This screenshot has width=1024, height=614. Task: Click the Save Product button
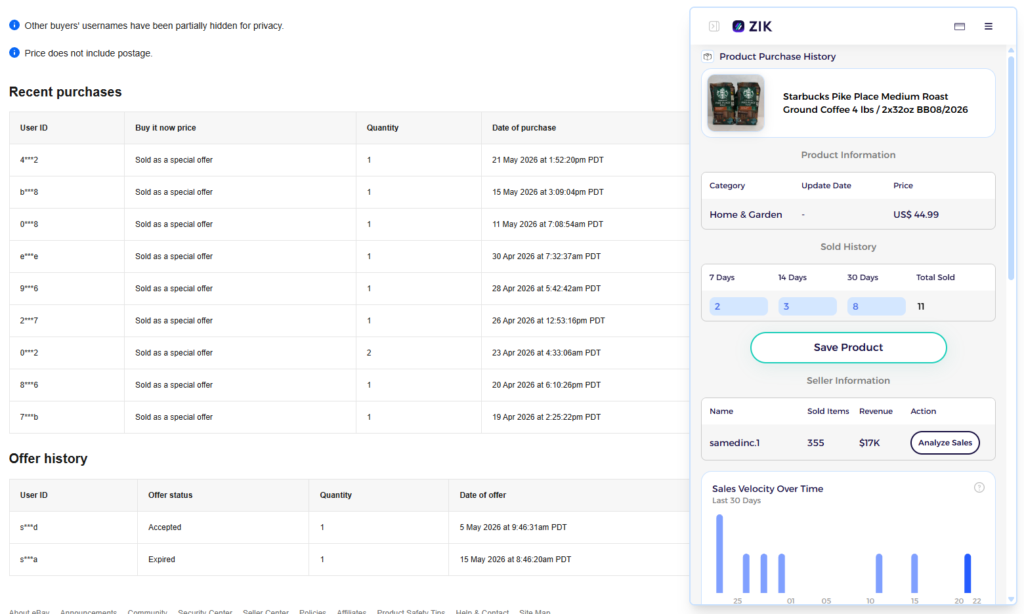[x=848, y=347]
